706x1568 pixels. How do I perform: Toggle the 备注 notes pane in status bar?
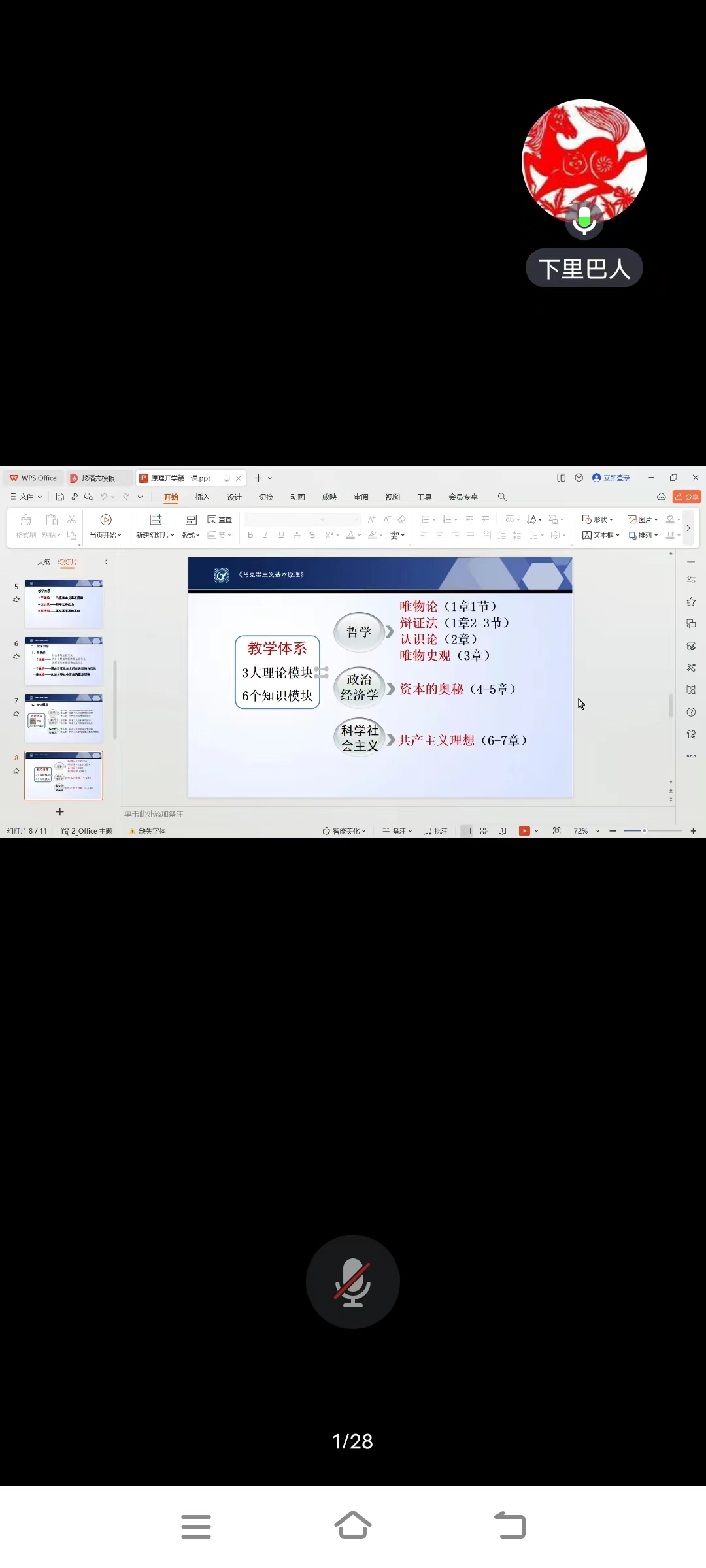[x=397, y=831]
